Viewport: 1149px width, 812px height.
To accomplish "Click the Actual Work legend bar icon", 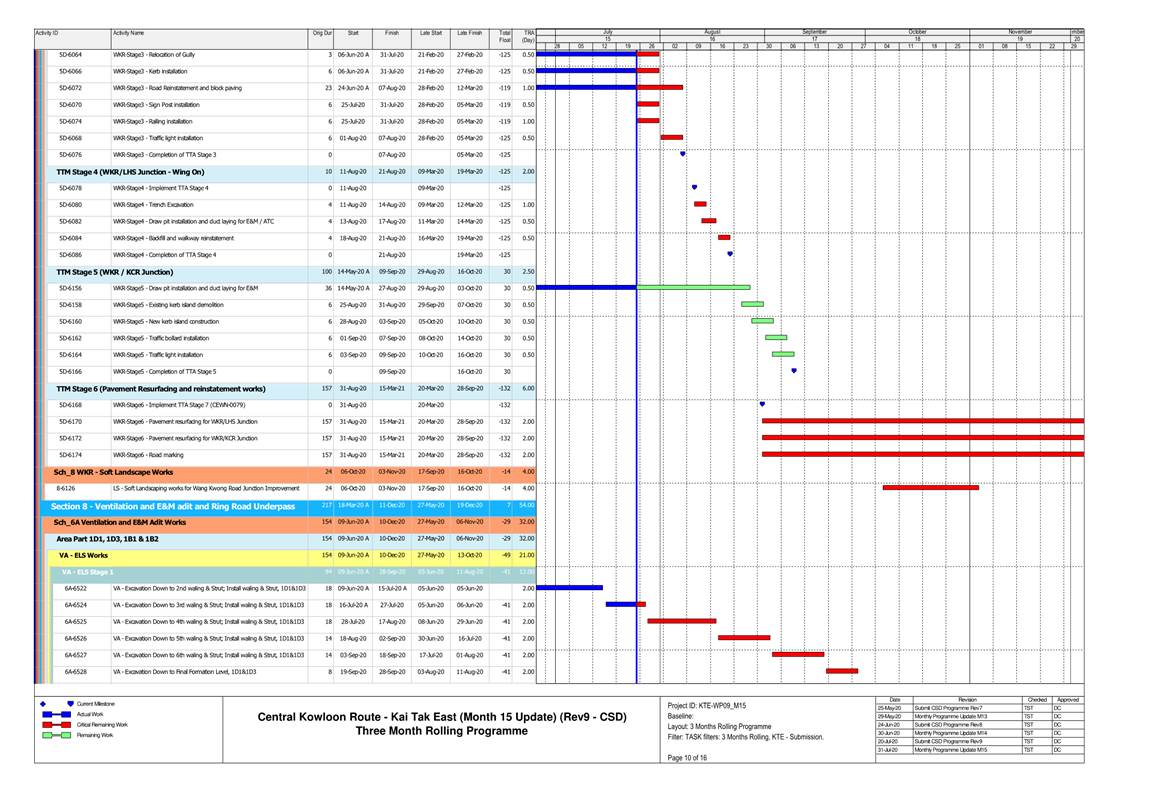I will pyautogui.click(x=55, y=714).
